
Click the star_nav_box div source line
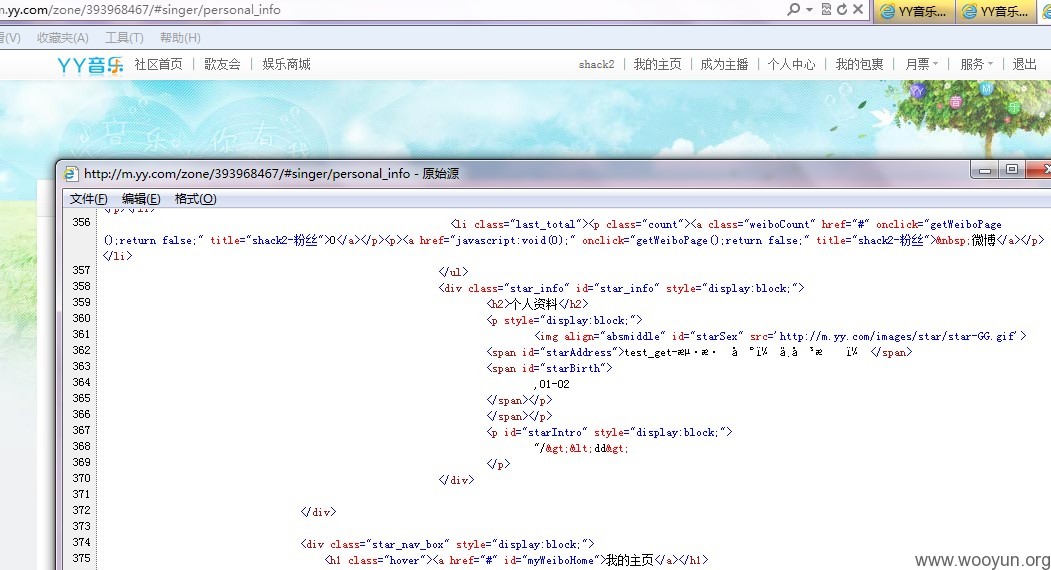click(x=448, y=545)
